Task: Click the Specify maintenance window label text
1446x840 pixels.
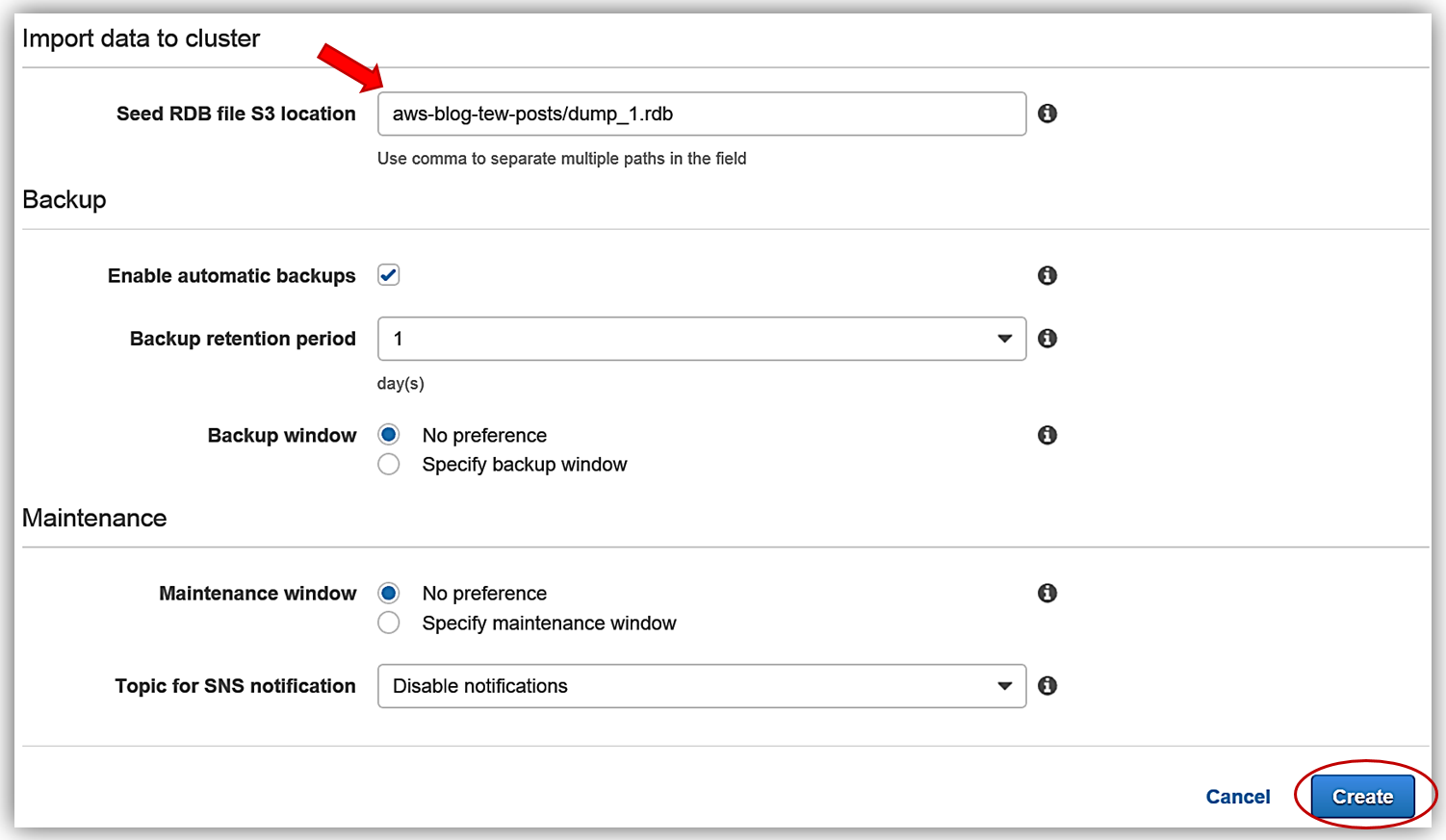Action: point(549,624)
